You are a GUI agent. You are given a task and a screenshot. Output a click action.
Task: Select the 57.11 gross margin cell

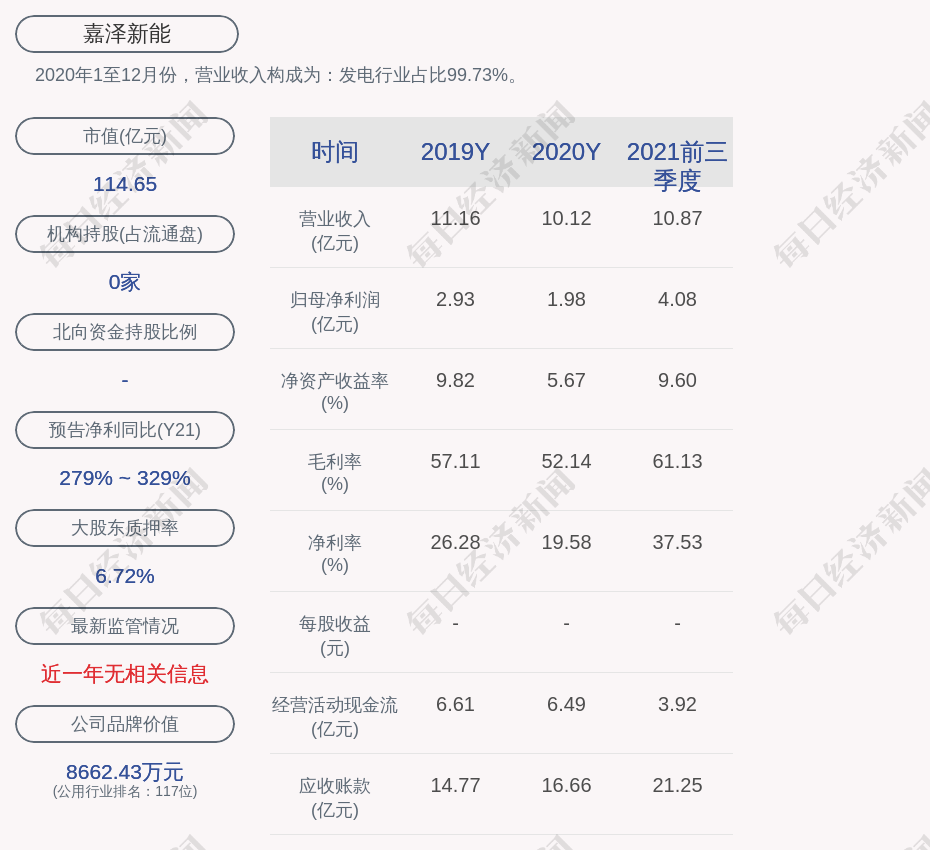pyautogui.click(x=456, y=461)
